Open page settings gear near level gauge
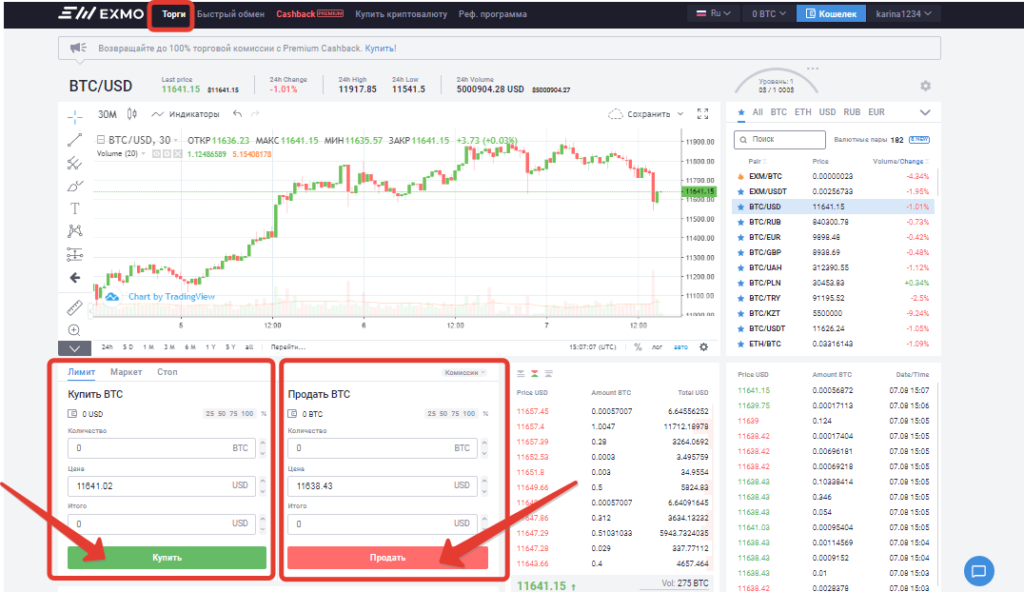The width and height of the screenshot is (1024, 592). (925, 86)
